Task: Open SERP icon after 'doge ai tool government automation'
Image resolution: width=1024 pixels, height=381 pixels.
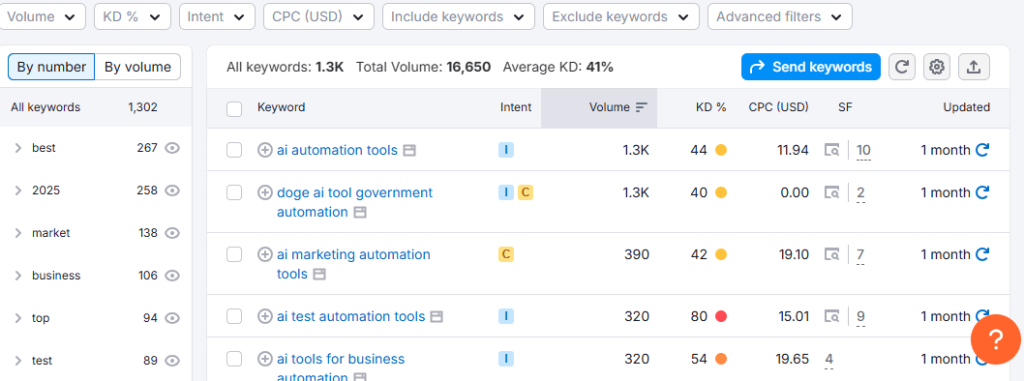Action: (x=360, y=212)
